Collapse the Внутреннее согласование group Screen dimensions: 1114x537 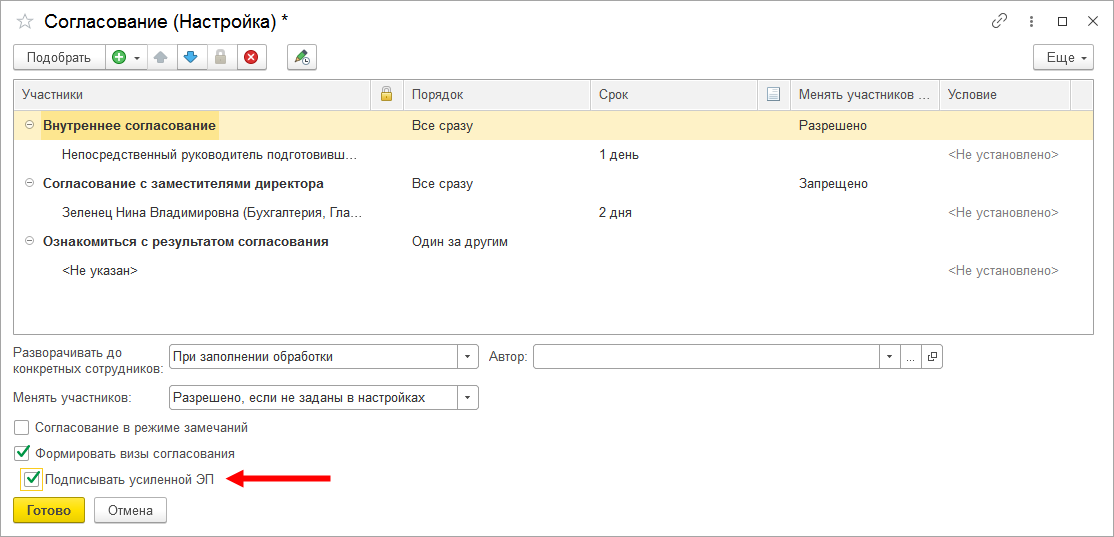point(29,126)
